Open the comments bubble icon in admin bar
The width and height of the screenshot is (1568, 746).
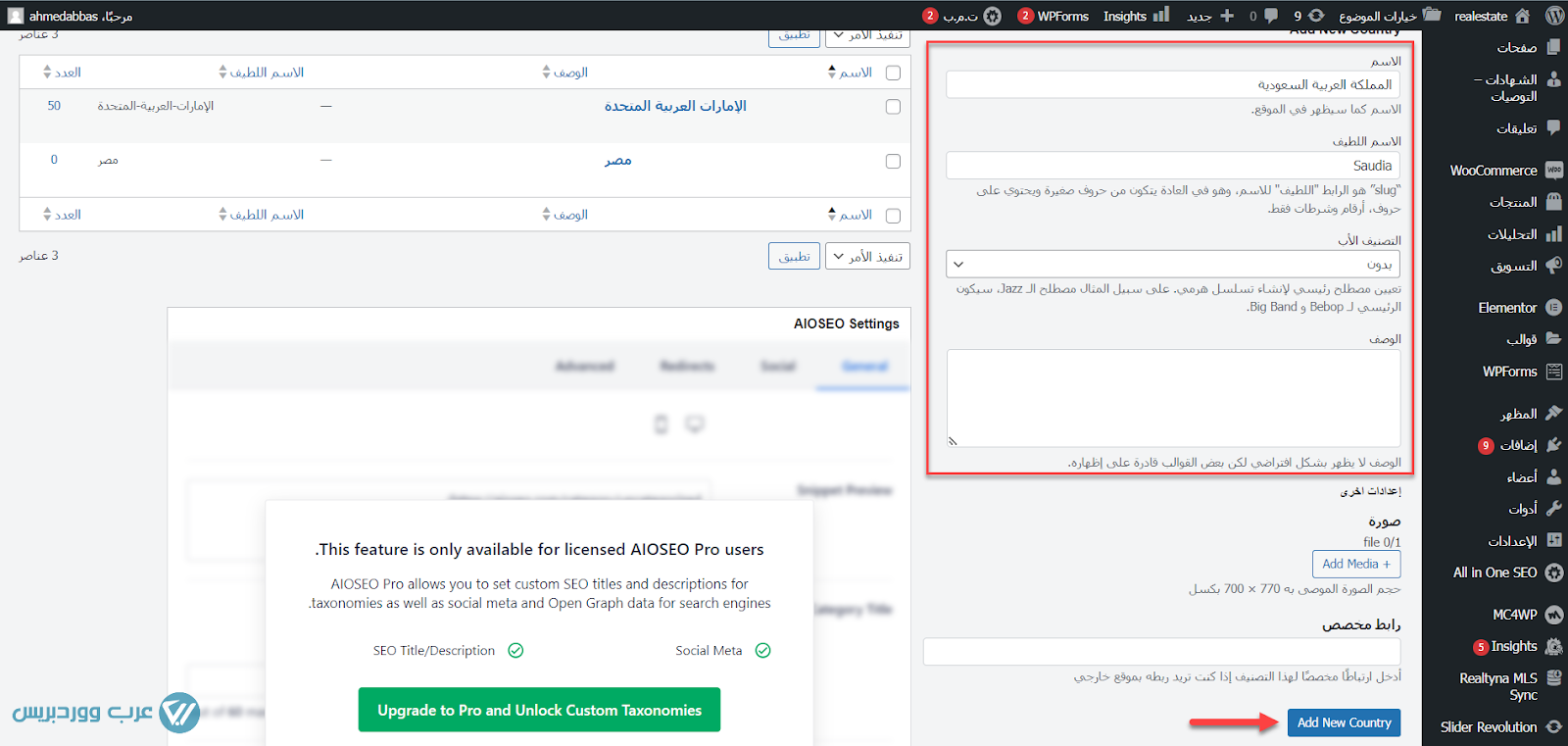[x=1271, y=16]
